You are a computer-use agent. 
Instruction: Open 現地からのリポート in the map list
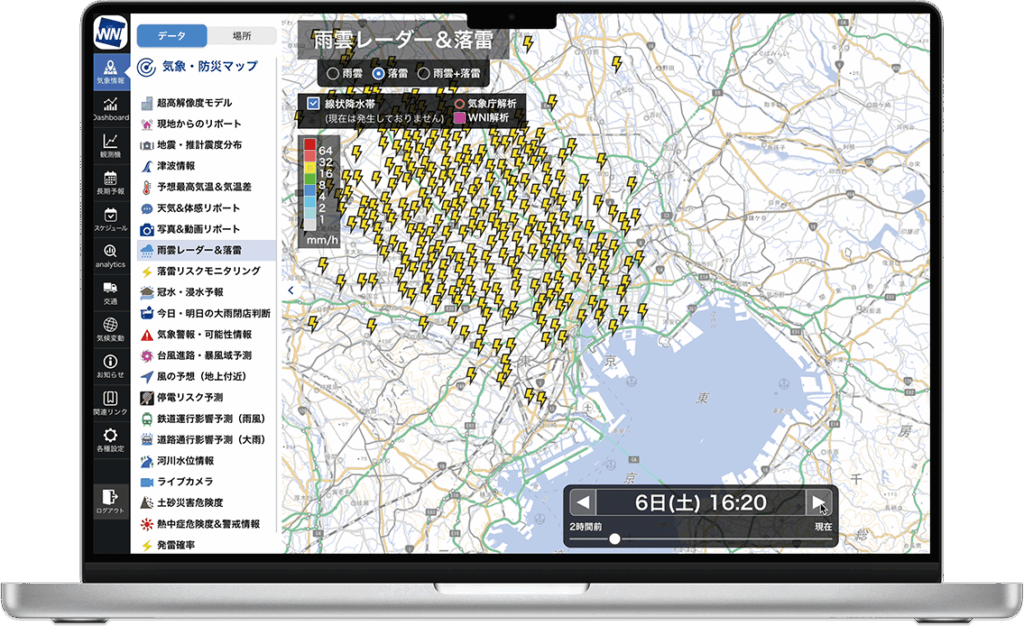tap(199, 123)
